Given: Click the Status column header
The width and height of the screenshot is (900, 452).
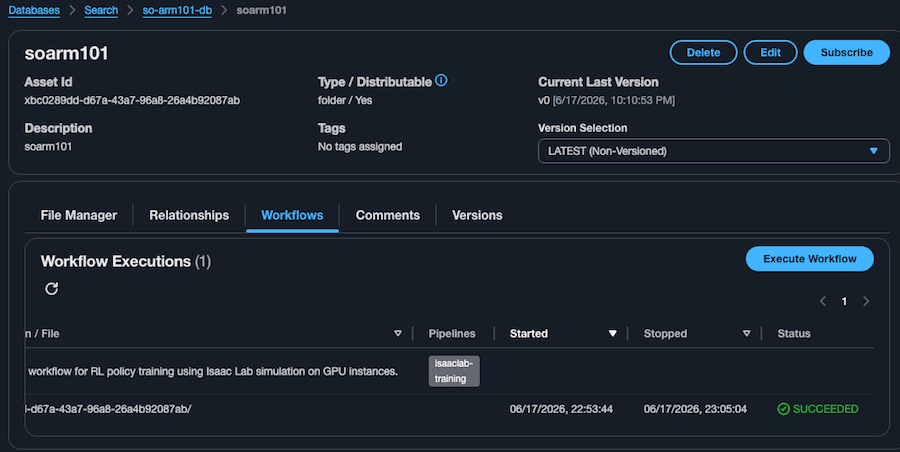Looking at the screenshot, I should click(x=794, y=334).
